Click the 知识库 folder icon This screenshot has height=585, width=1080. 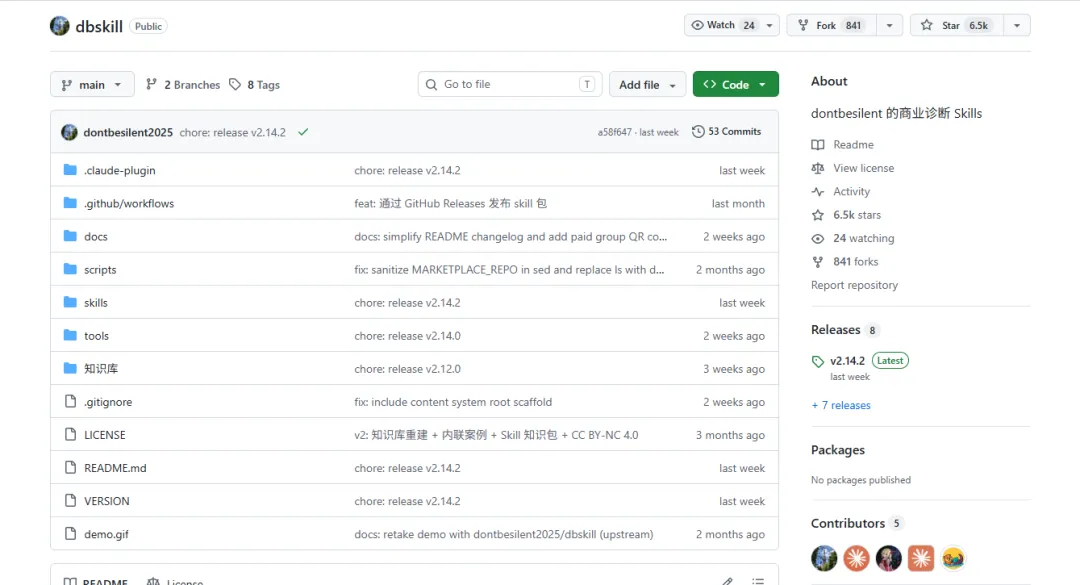tap(70, 368)
